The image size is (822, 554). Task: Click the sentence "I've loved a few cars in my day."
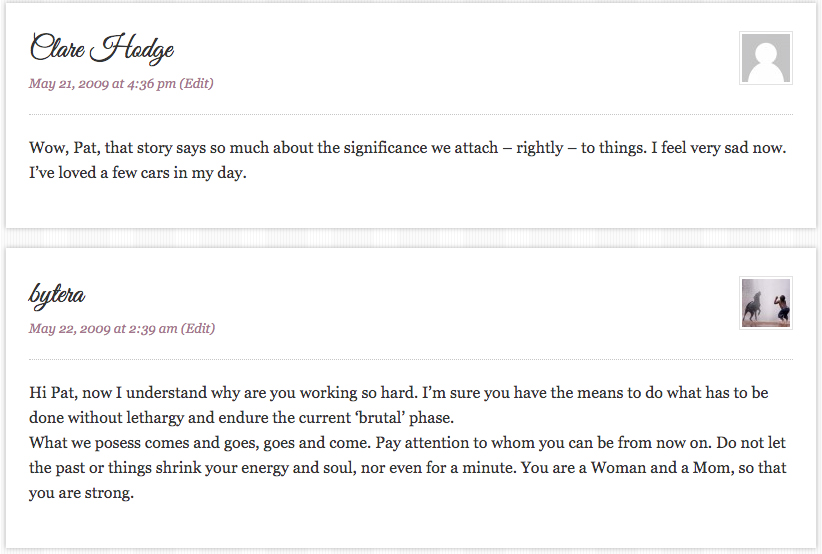[138, 173]
